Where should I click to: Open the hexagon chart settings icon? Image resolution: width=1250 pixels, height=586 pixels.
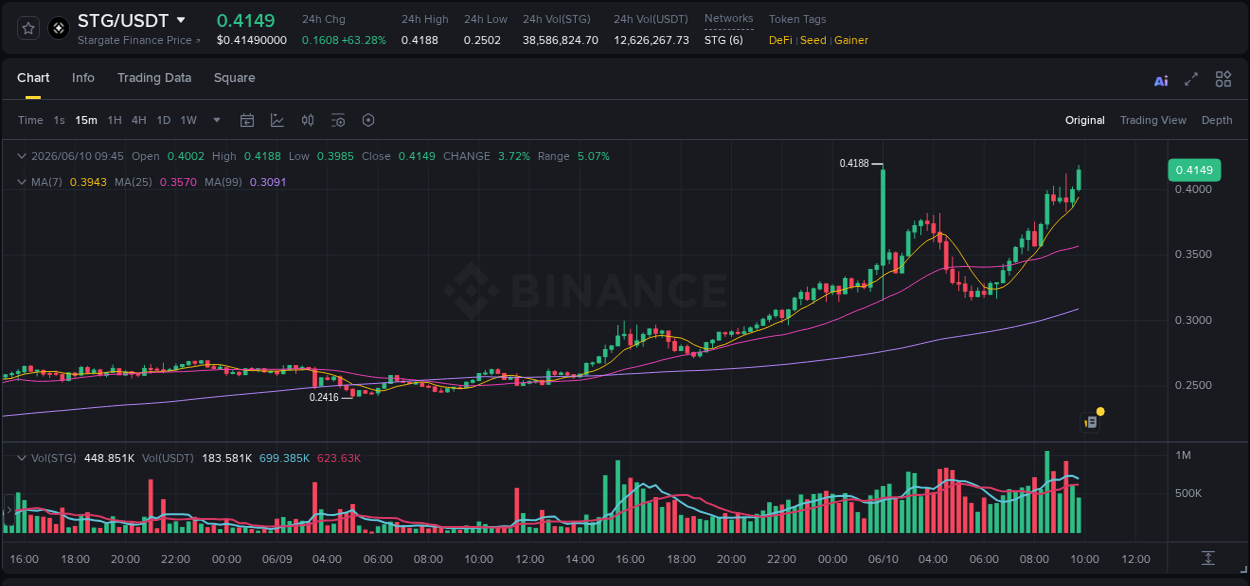(368, 120)
